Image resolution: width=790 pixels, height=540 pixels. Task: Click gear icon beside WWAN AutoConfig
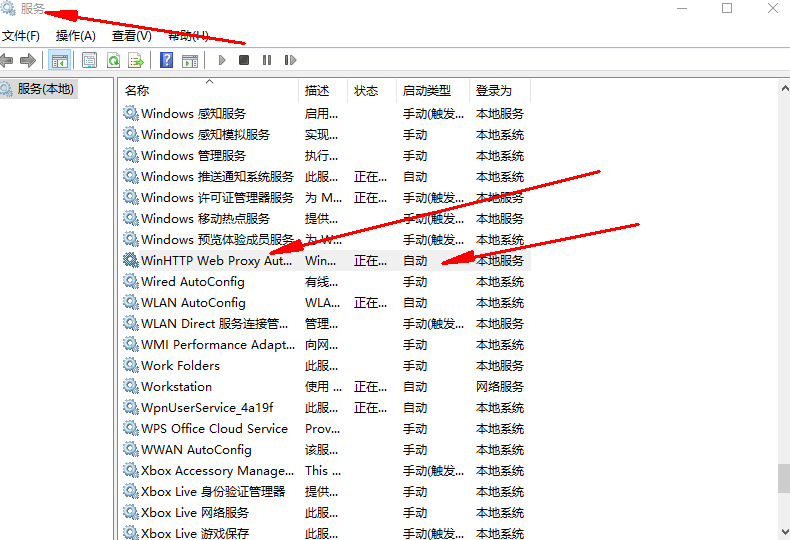[x=130, y=449]
